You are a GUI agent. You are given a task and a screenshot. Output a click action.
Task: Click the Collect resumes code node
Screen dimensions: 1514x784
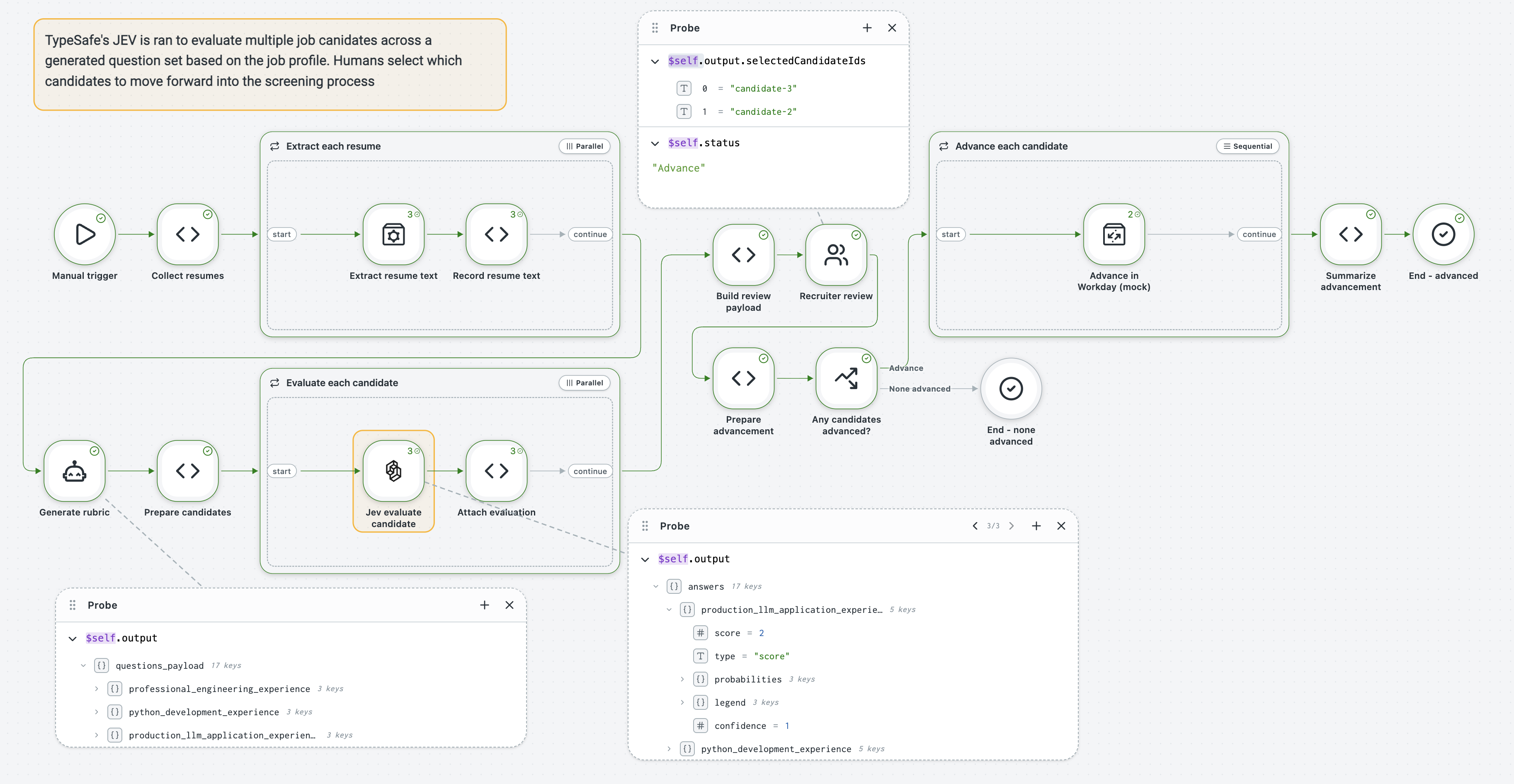(x=187, y=234)
